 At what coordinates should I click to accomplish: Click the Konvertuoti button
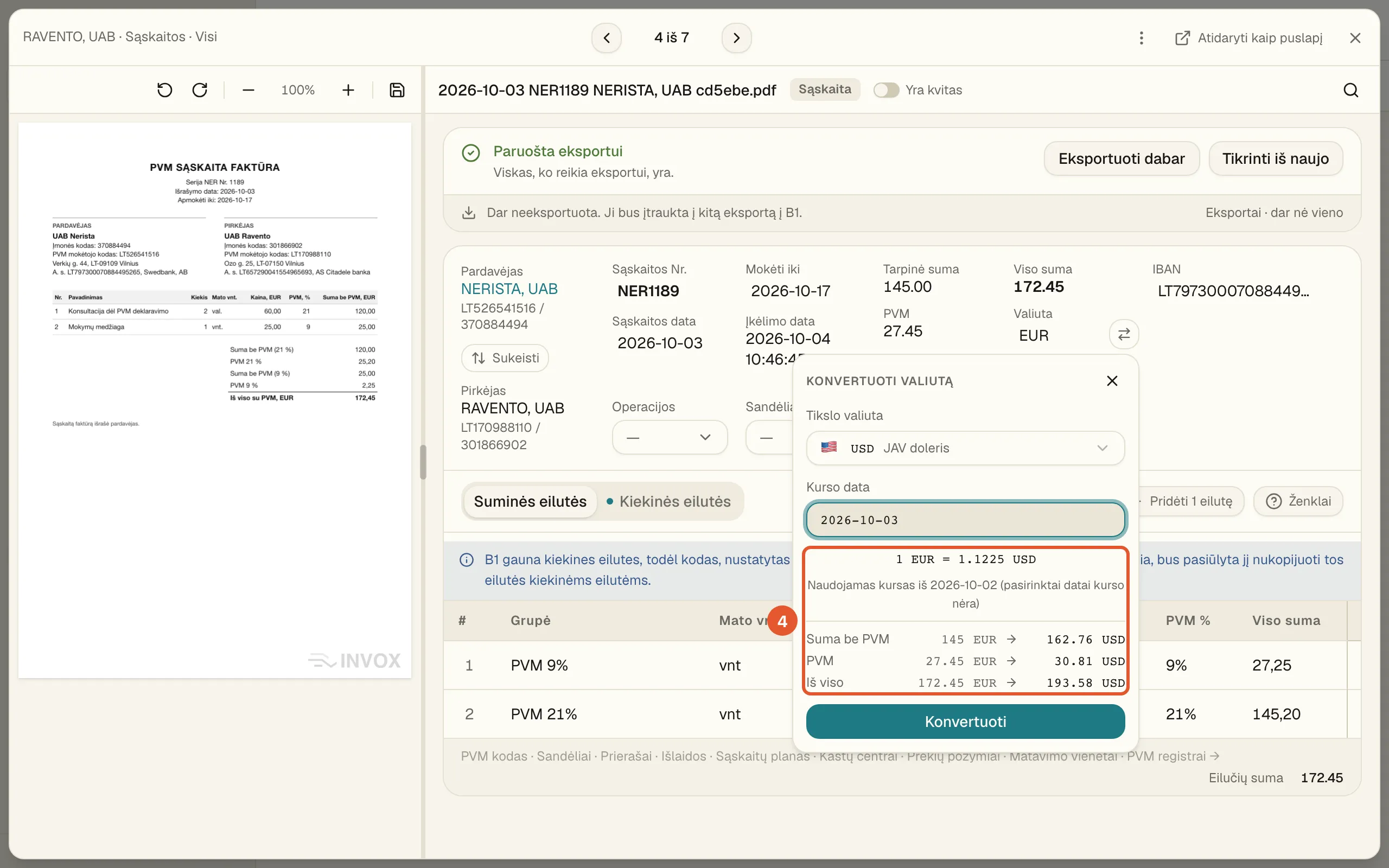point(965,722)
